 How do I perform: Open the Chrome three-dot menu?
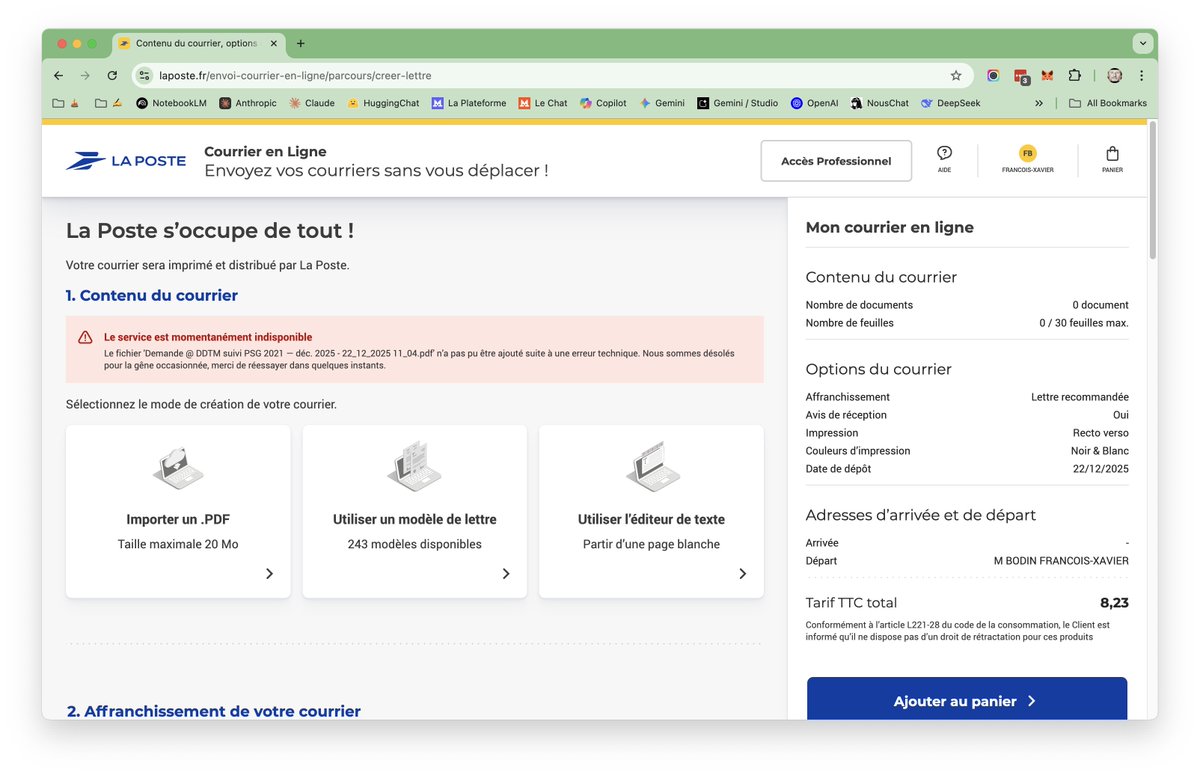[1141, 75]
